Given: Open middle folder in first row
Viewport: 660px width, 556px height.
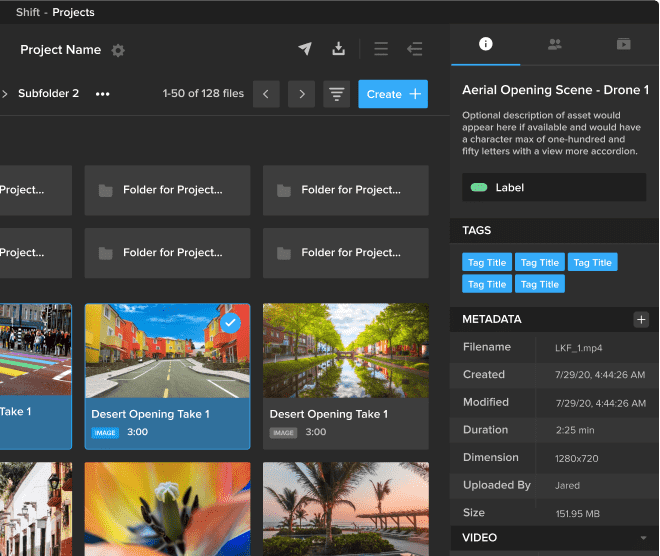Looking at the screenshot, I should pos(168,190).
